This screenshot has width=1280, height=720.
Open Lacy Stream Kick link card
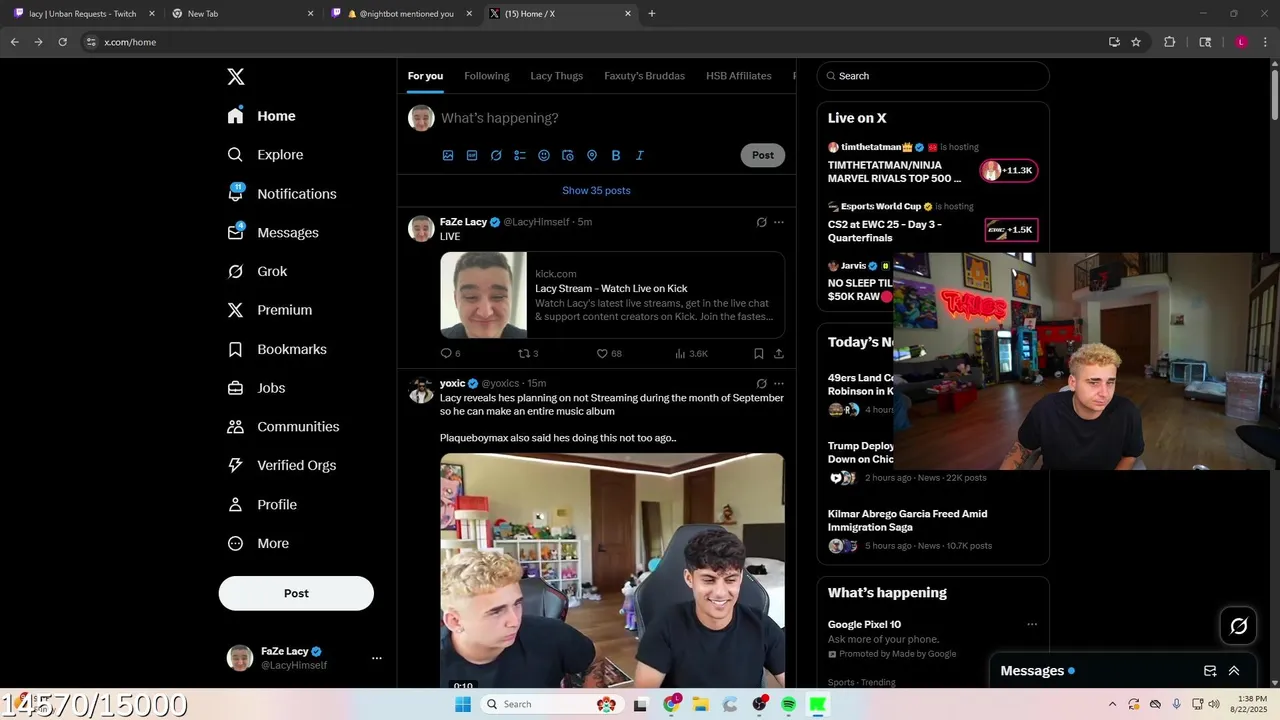612,295
